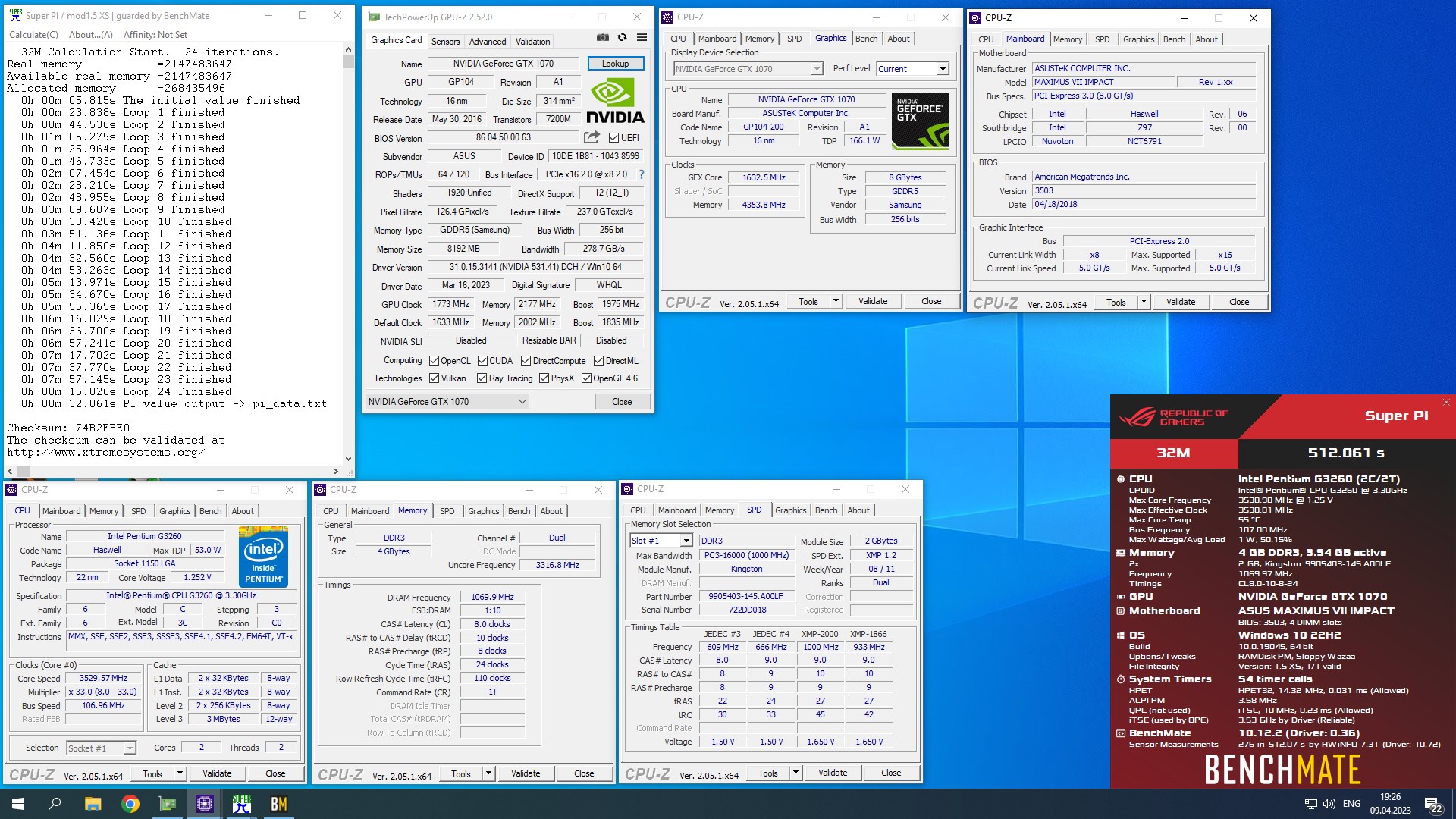Open the GPU selector dropdown in GPU-Z
Image resolution: width=1456 pixels, height=819 pixels.
point(447,402)
